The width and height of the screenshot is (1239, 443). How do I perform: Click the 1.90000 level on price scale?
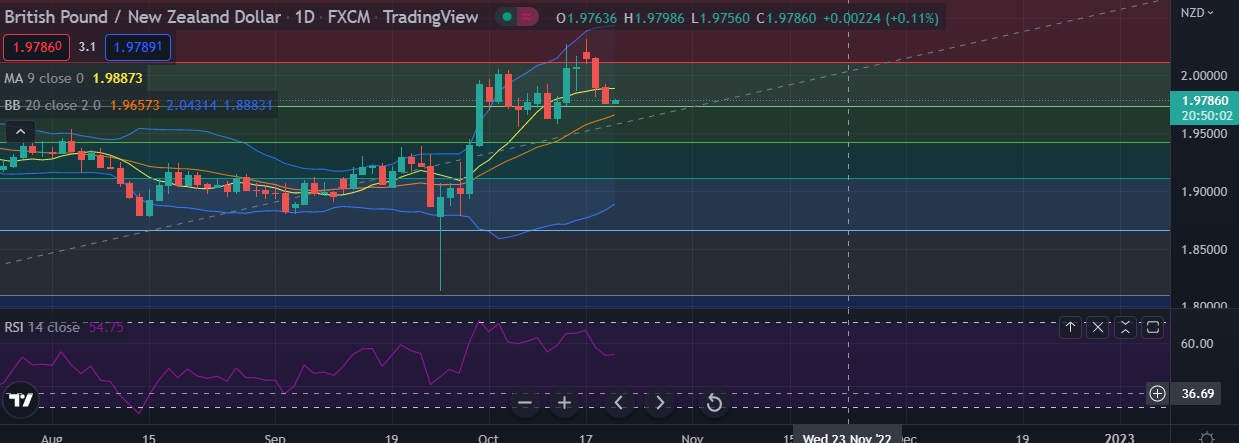(1204, 191)
